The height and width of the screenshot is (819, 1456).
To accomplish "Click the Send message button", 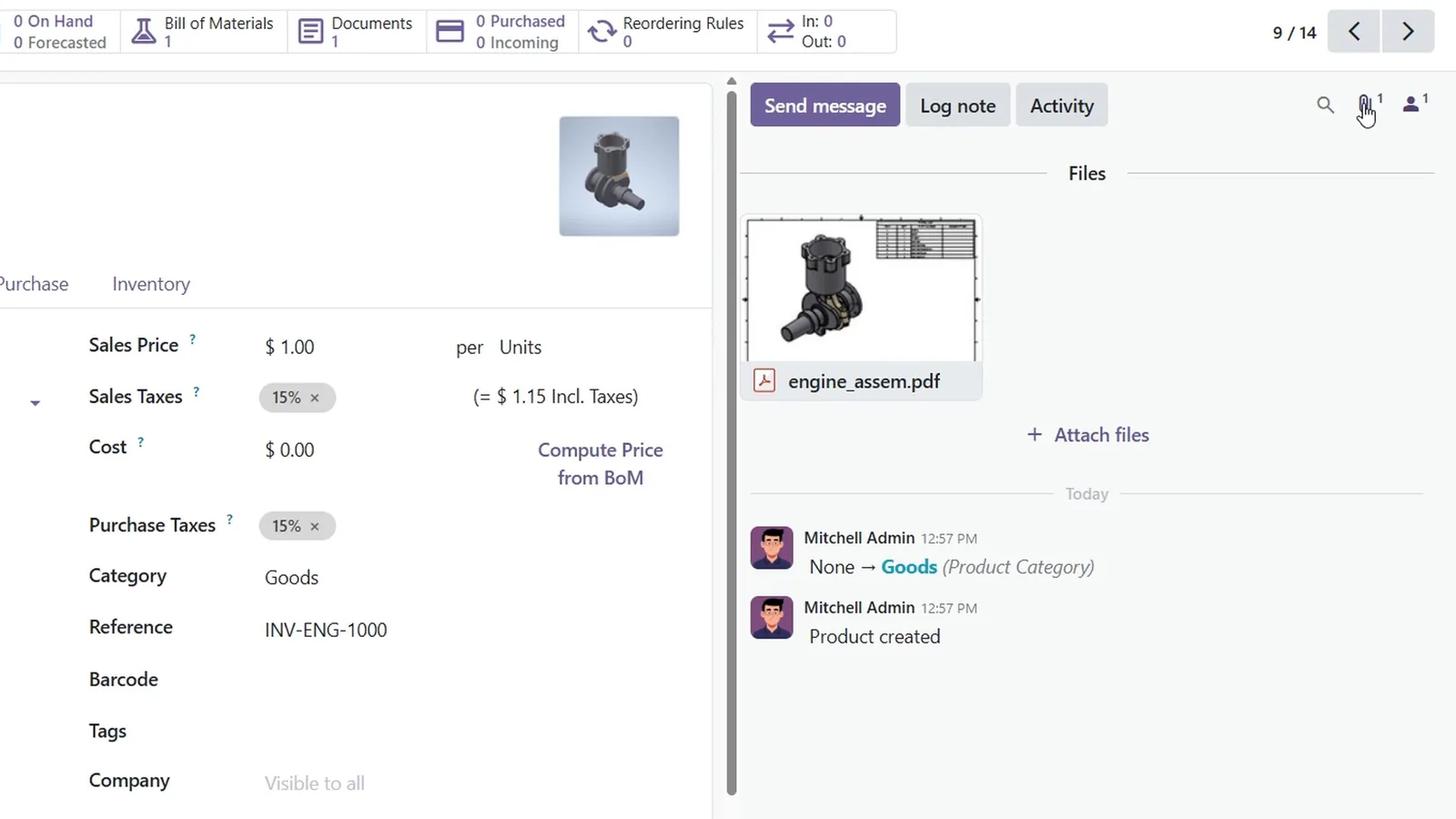I will 825,105.
